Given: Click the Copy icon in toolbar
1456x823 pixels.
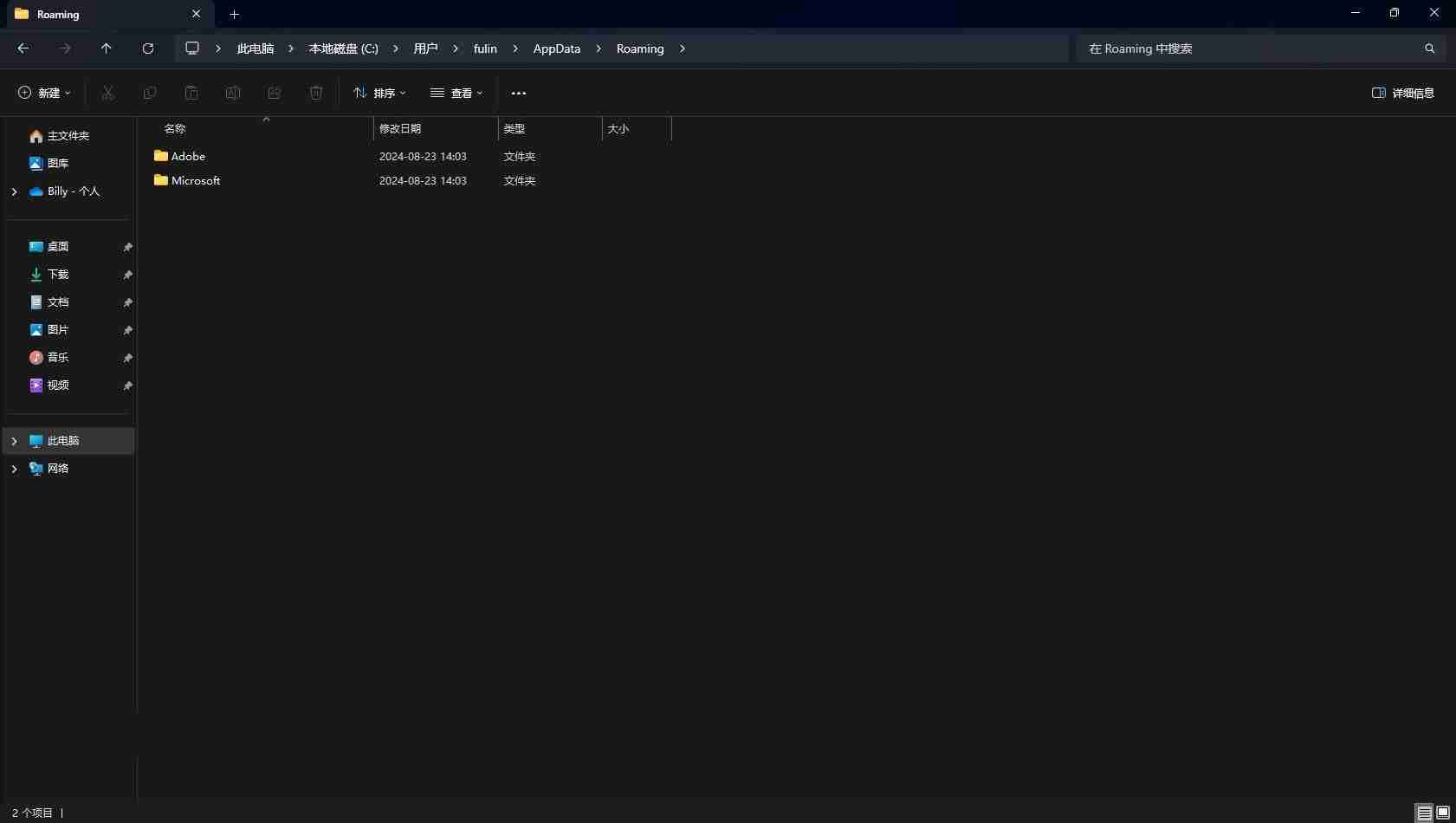Looking at the screenshot, I should click(150, 93).
